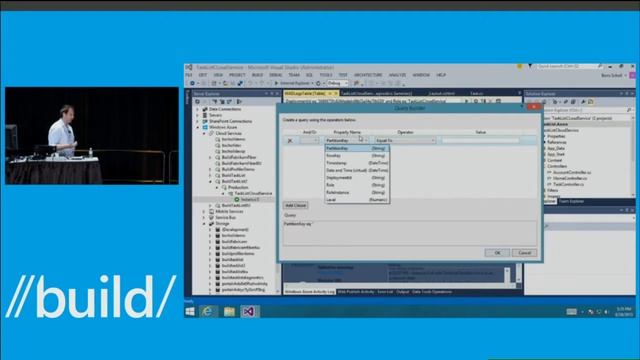Choose RowKey from the property list
640x360 pixels.
[x=357, y=156]
